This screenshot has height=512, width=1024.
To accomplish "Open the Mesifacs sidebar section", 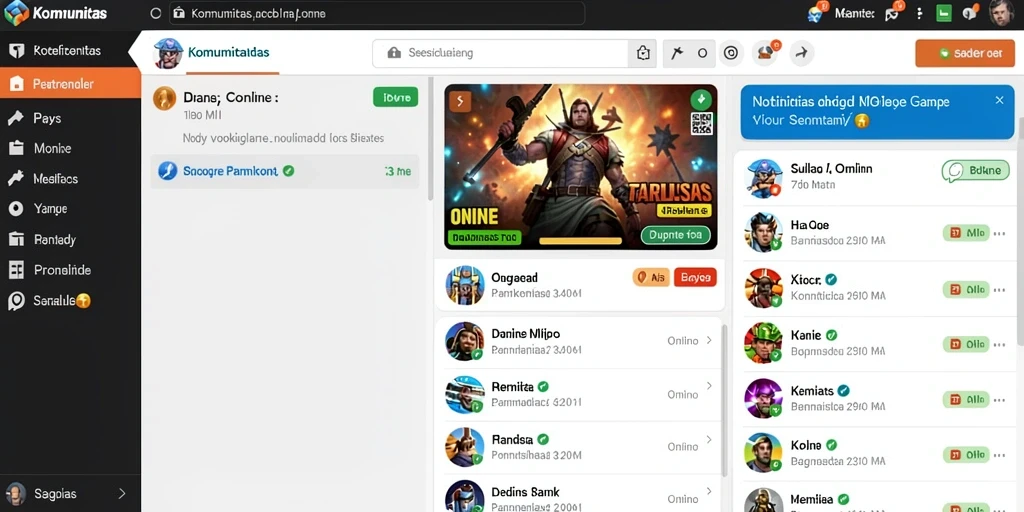I will tap(70, 178).
